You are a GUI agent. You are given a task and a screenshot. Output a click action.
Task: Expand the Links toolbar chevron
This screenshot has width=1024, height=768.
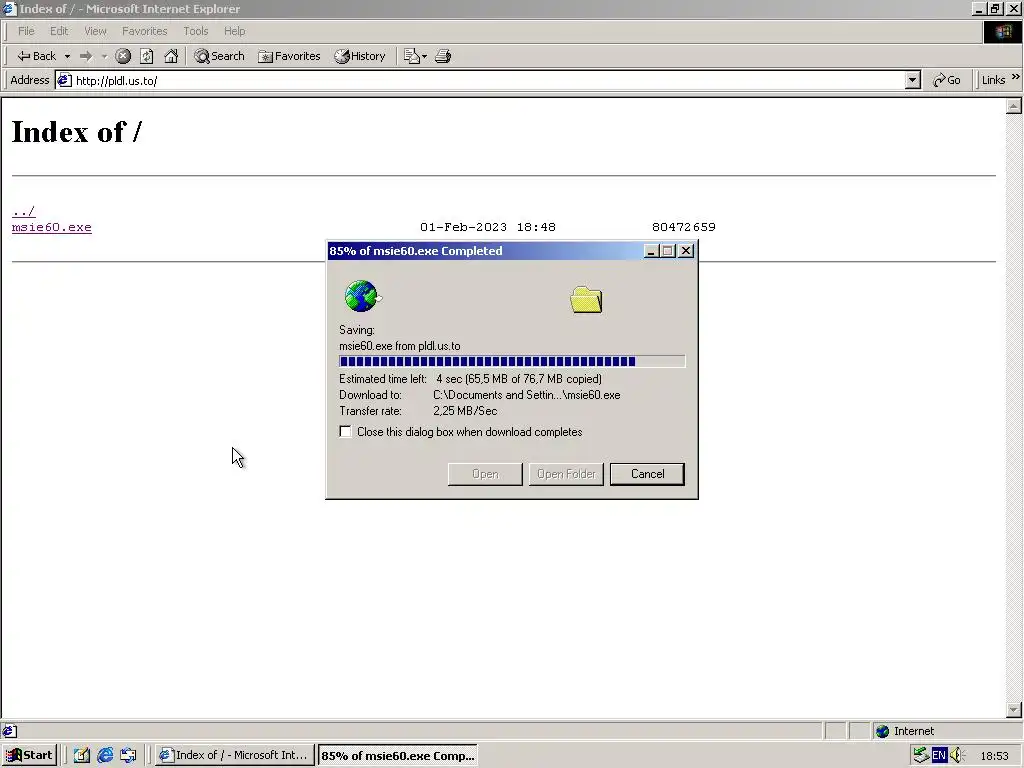coord(1016,78)
